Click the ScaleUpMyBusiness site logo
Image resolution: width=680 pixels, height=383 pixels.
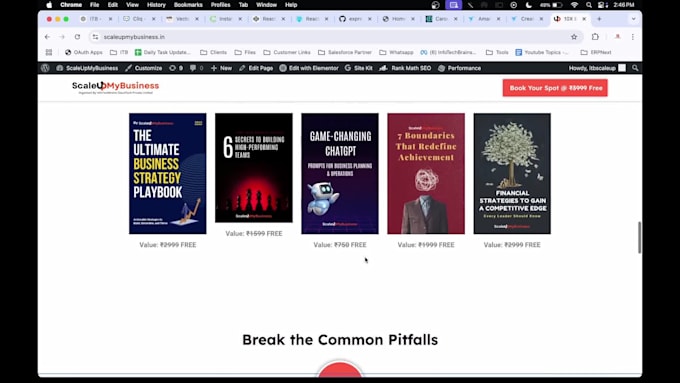pos(115,87)
